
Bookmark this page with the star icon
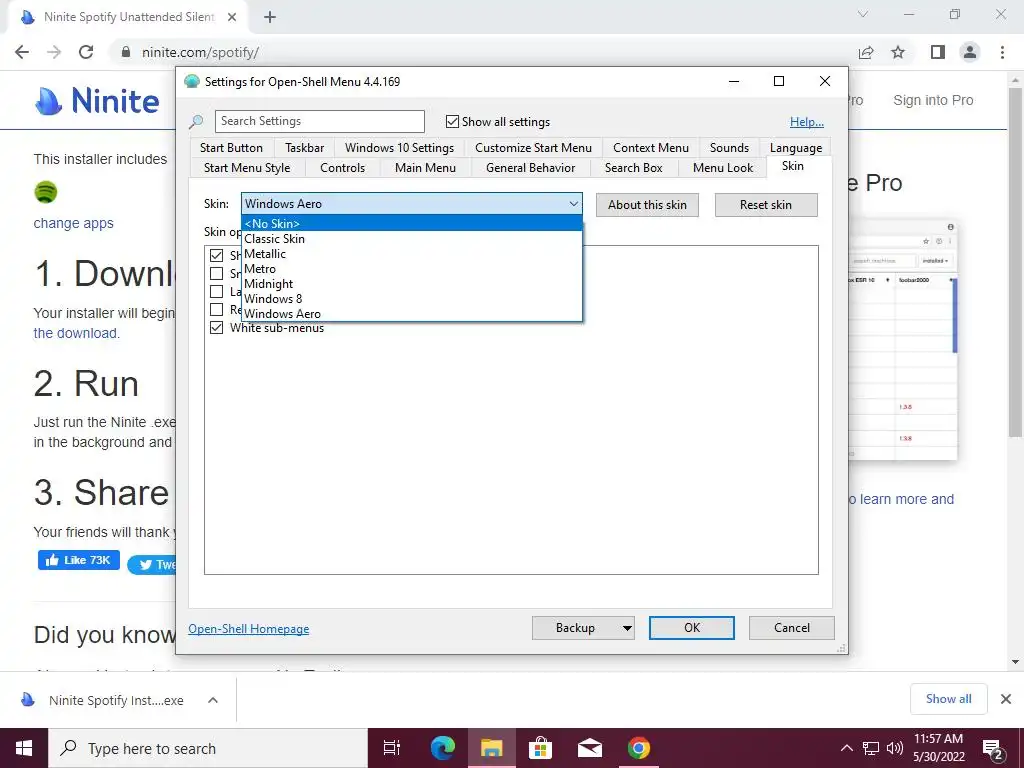(x=898, y=52)
